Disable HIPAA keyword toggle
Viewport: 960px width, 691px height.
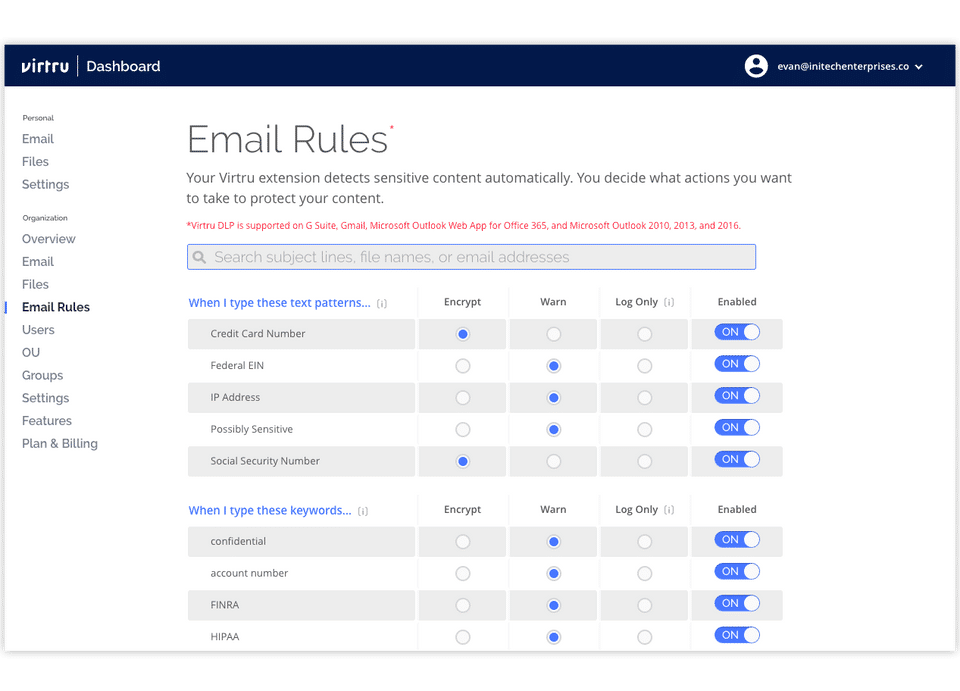tap(737, 635)
